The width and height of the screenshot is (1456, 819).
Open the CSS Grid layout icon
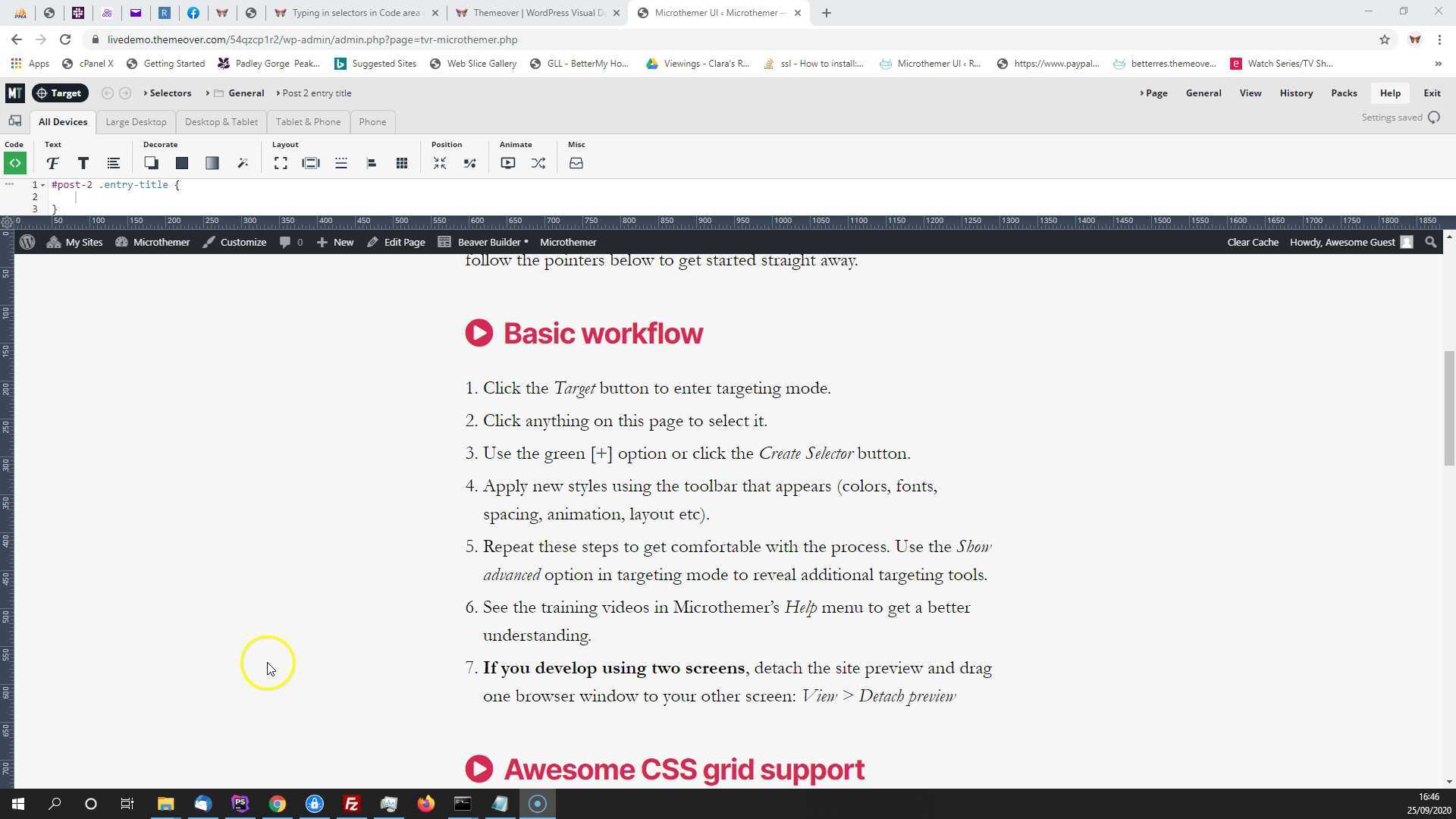401,163
